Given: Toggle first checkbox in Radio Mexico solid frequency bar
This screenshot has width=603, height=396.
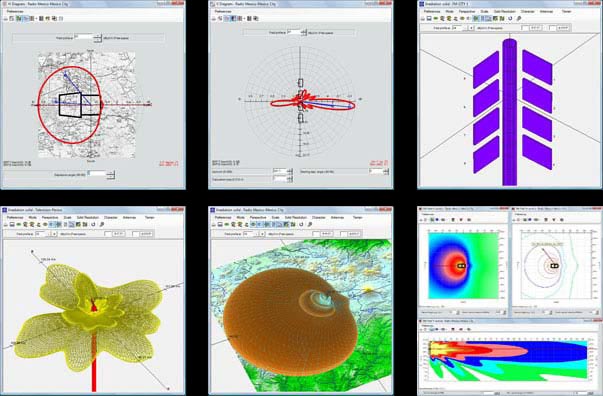Looking at the screenshot, I should click(316, 234).
